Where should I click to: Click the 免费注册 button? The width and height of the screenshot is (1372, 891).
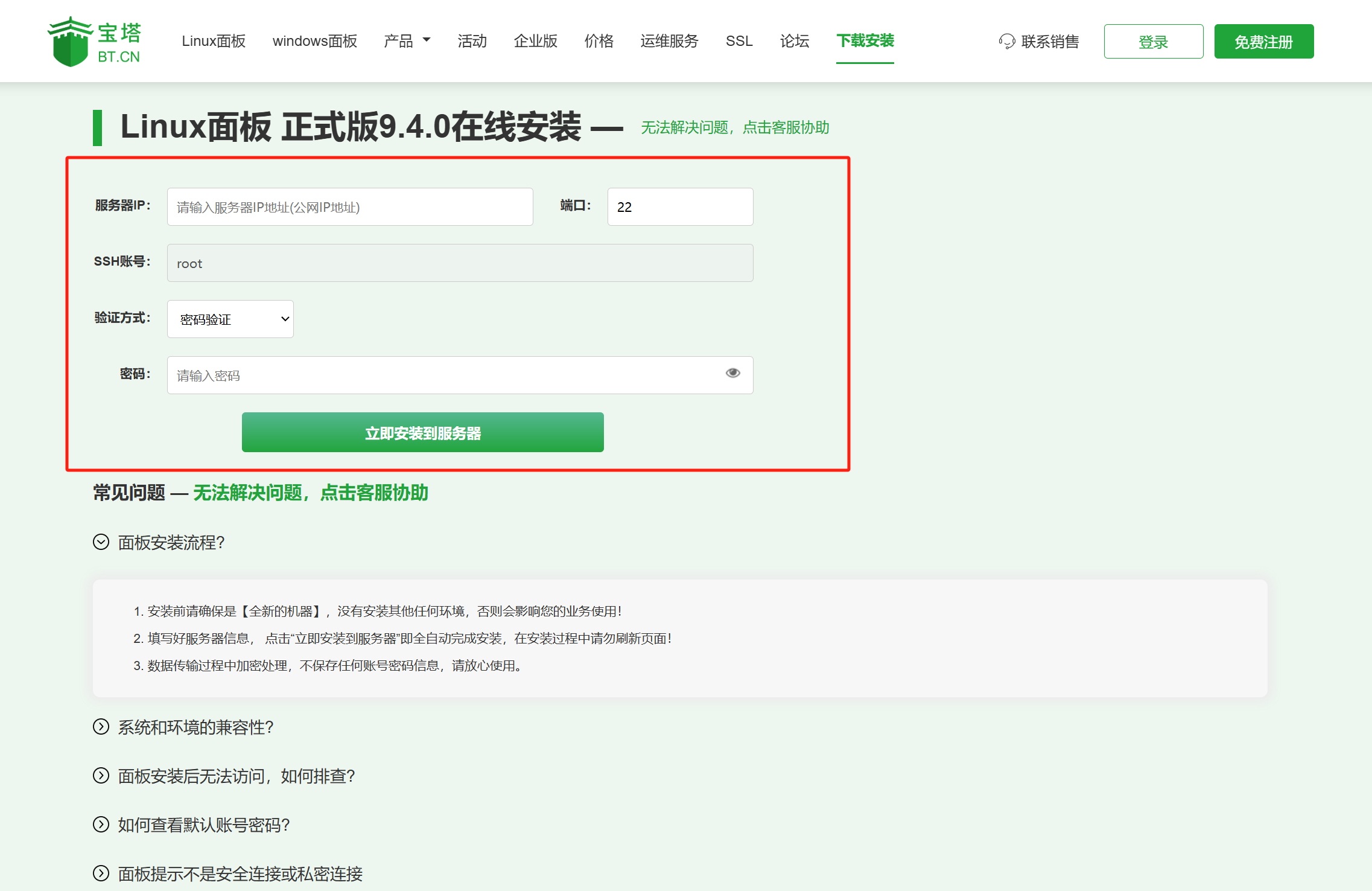(1263, 42)
